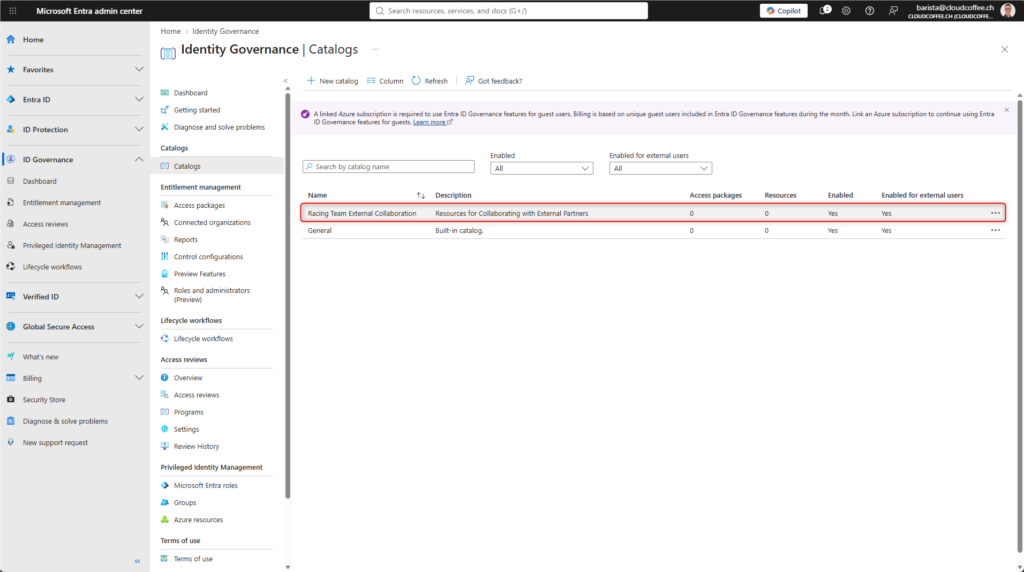Image resolution: width=1024 pixels, height=572 pixels.
Task: Open New support request
Action: [x=55, y=443]
